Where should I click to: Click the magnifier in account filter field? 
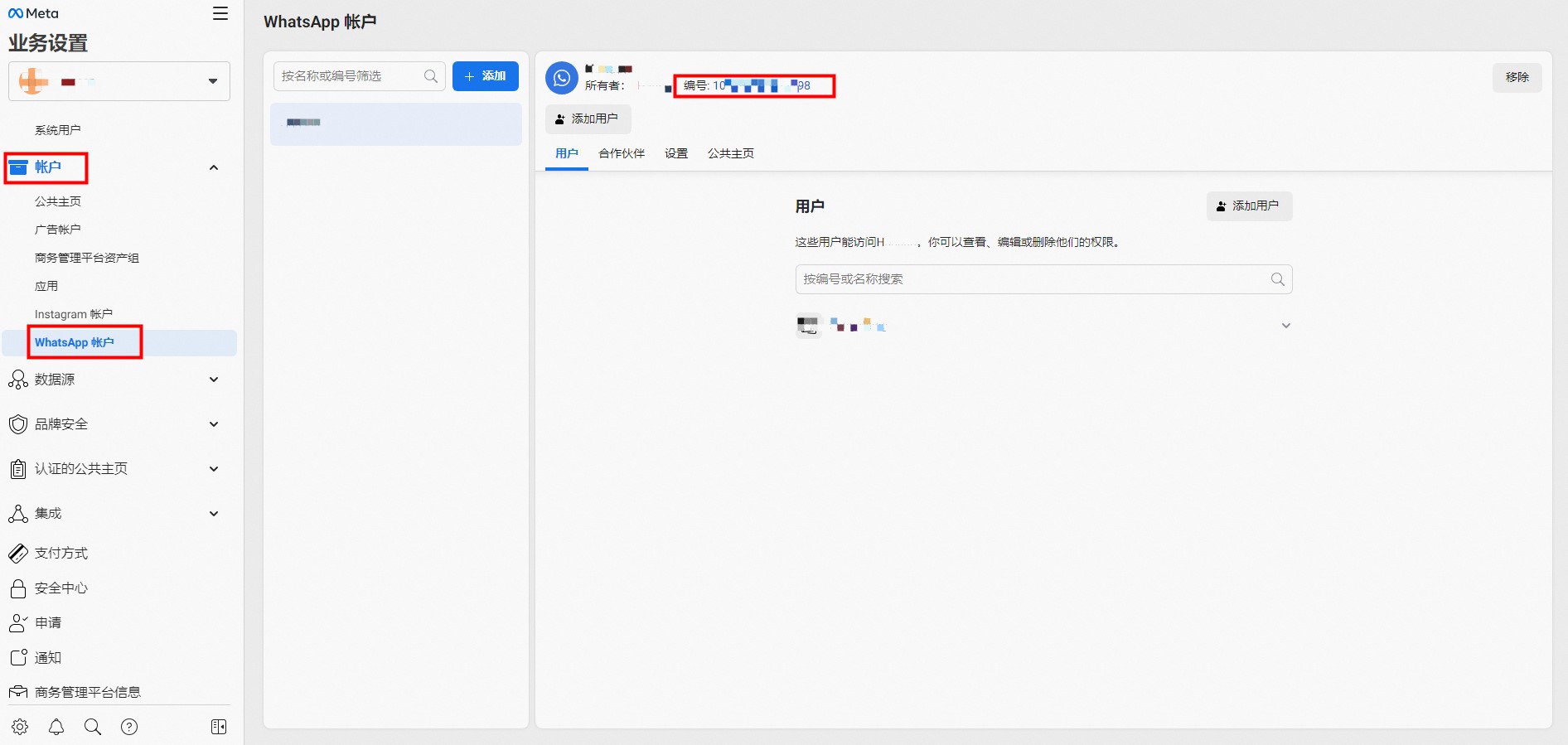tap(430, 76)
